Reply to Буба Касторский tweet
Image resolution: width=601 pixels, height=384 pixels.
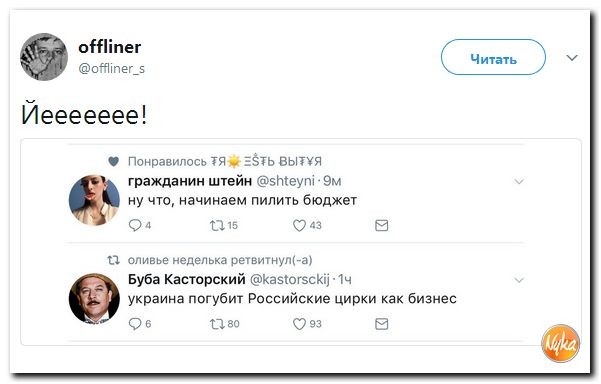(x=135, y=324)
